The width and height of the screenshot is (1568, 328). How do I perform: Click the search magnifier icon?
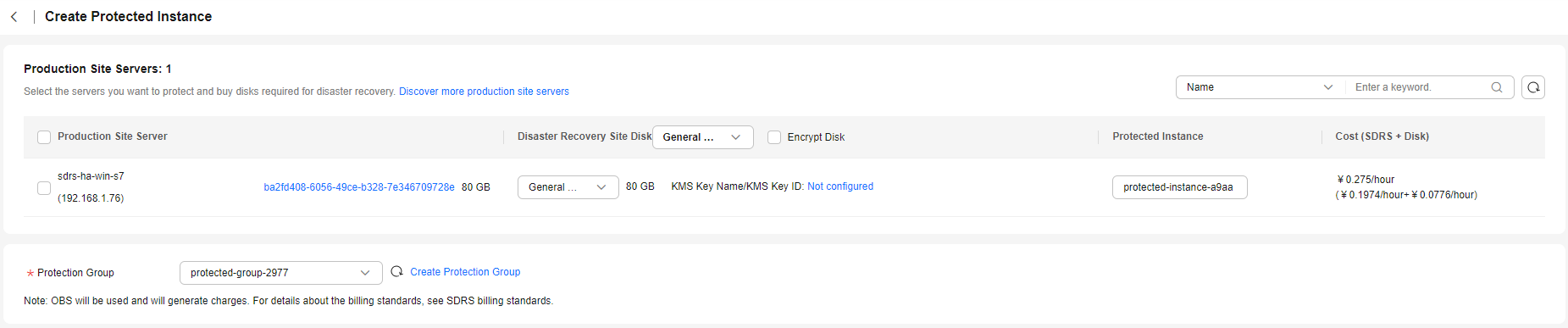coord(1497,87)
